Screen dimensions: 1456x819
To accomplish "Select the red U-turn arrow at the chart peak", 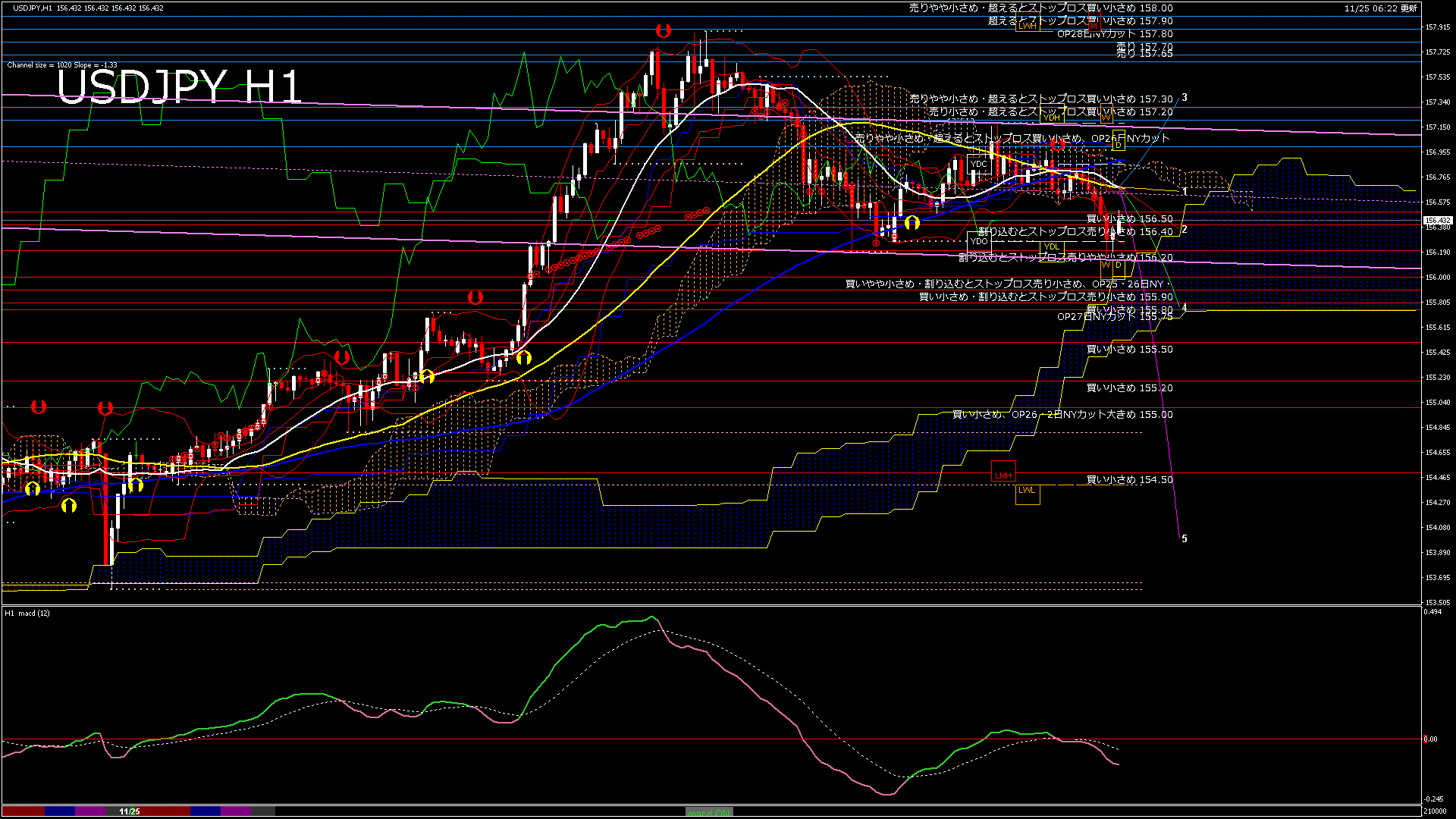I will 665,30.
